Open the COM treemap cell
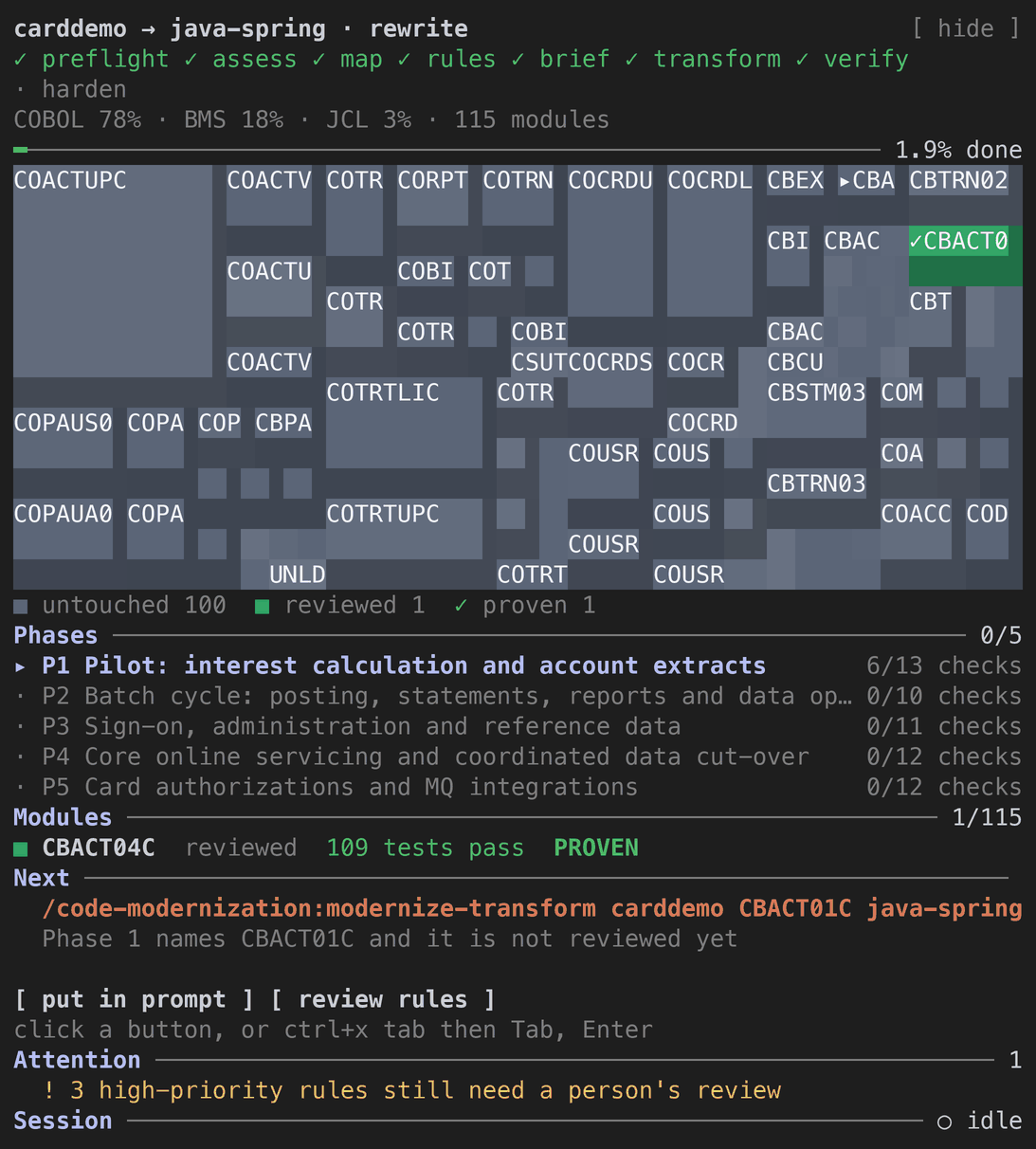The height and width of the screenshot is (1149, 1036). [x=901, y=392]
